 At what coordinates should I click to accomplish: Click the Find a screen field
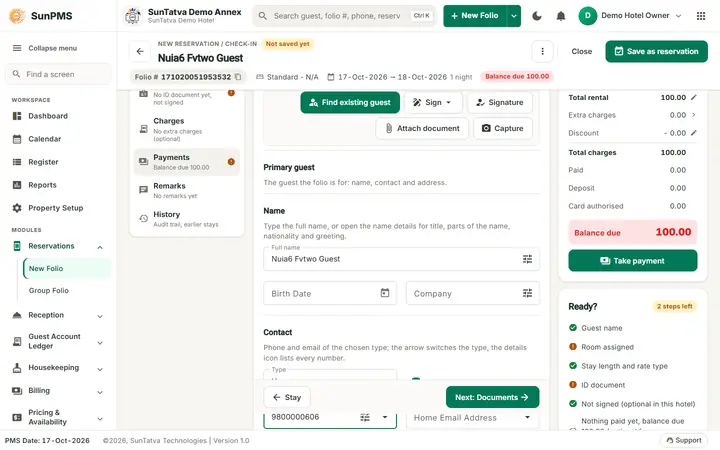(x=58, y=74)
